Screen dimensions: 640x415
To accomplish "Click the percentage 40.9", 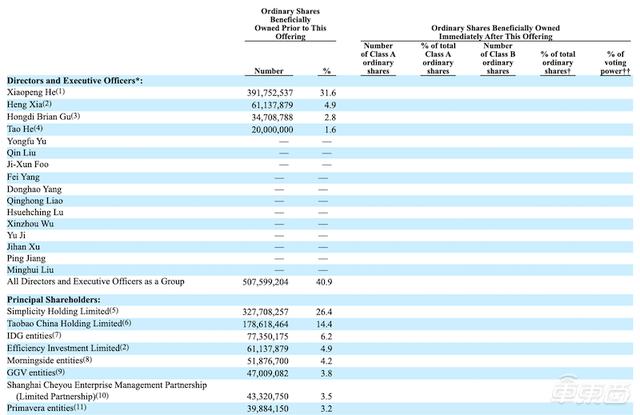I will 324,282.
